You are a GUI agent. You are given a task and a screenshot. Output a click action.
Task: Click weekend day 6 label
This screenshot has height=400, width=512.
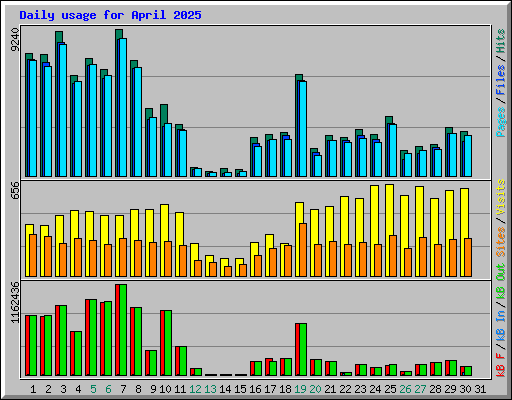(108, 389)
